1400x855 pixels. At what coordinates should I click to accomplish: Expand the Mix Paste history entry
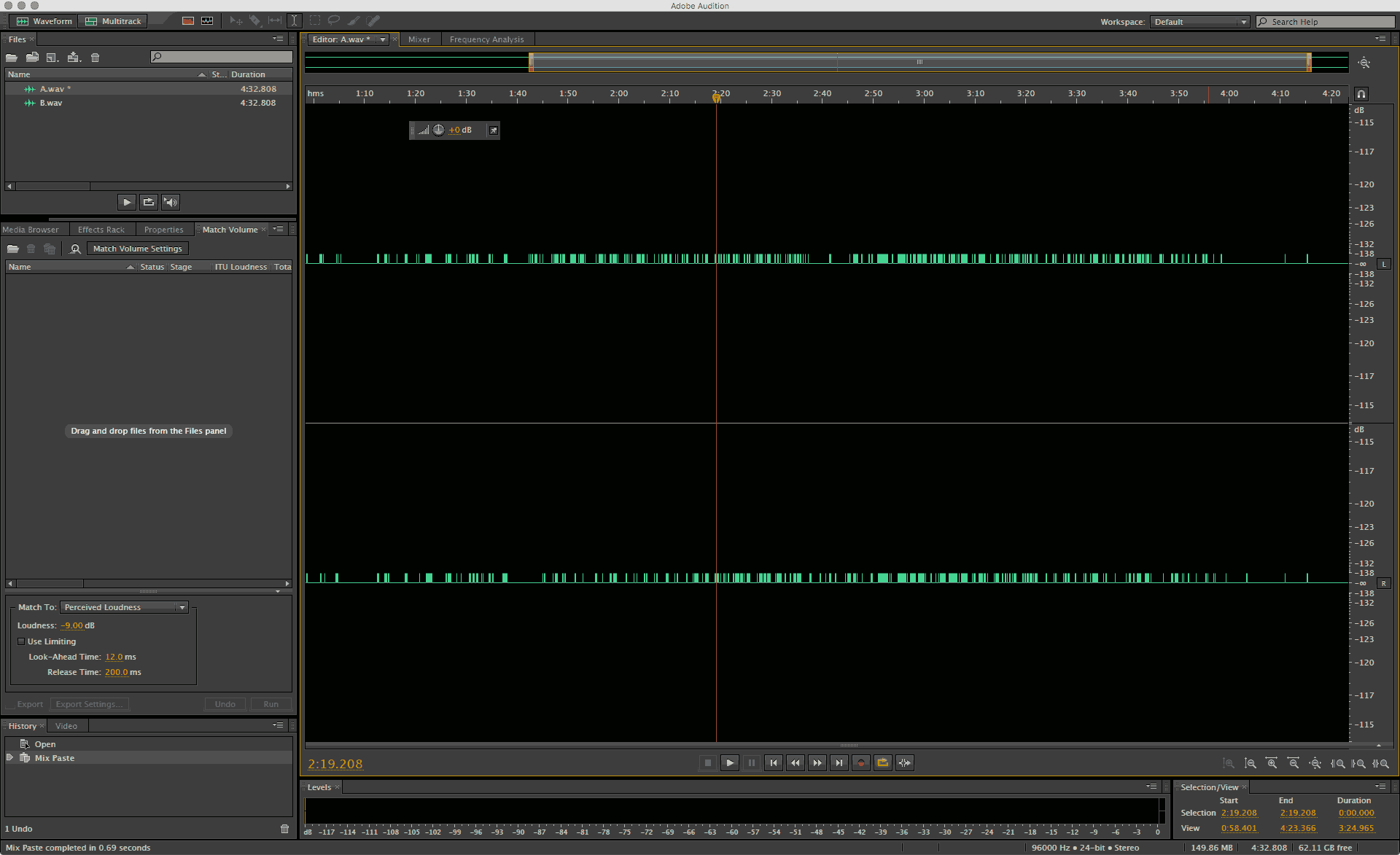coord(9,758)
